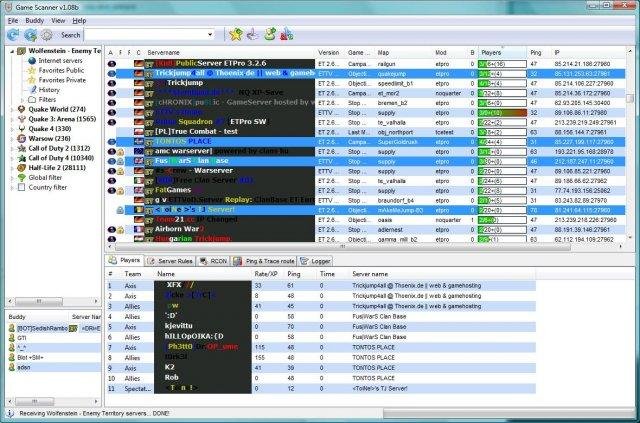Expand the Quake World (274) node

click(12, 109)
